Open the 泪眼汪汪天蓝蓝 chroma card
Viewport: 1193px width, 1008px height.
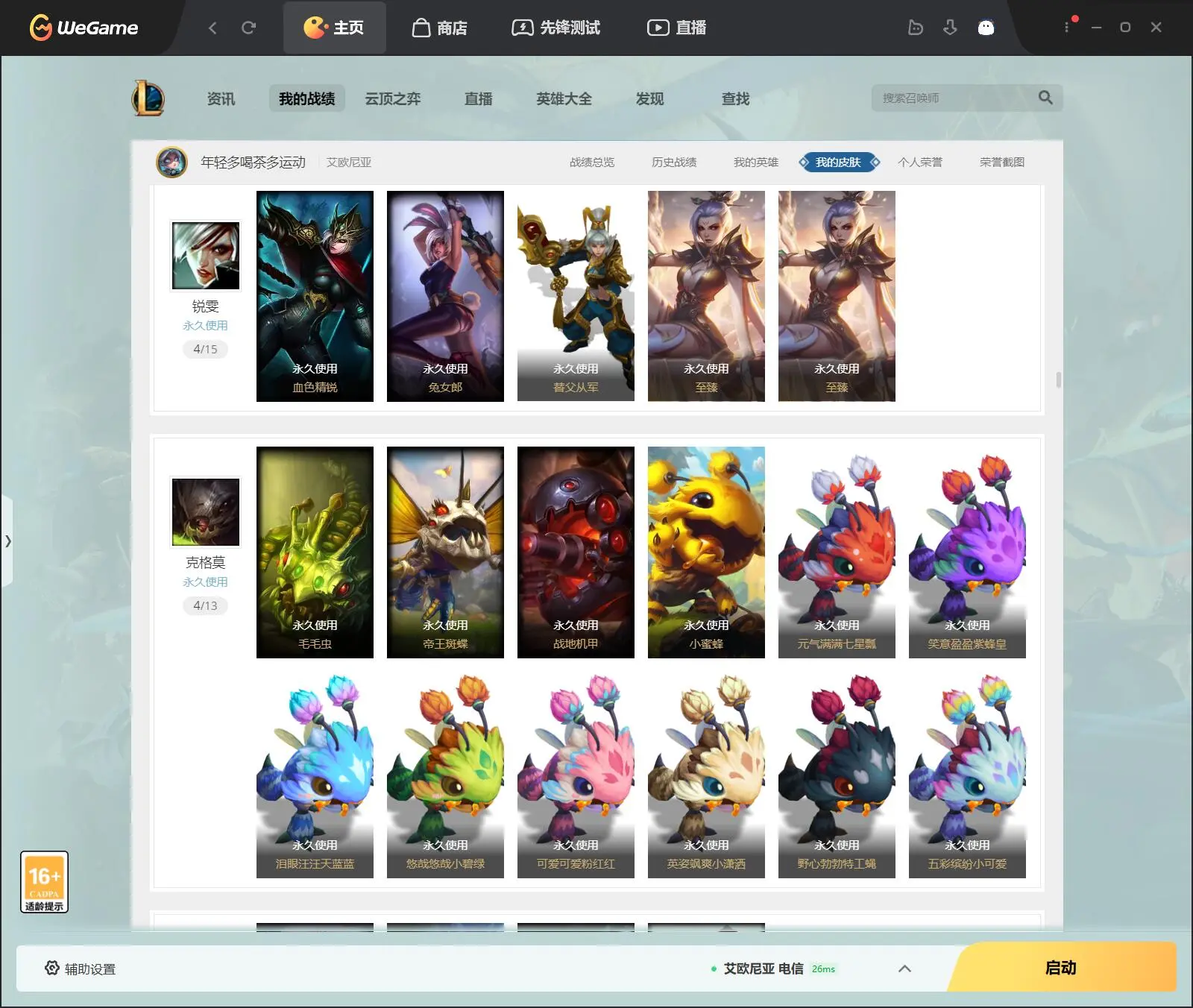tap(315, 772)
